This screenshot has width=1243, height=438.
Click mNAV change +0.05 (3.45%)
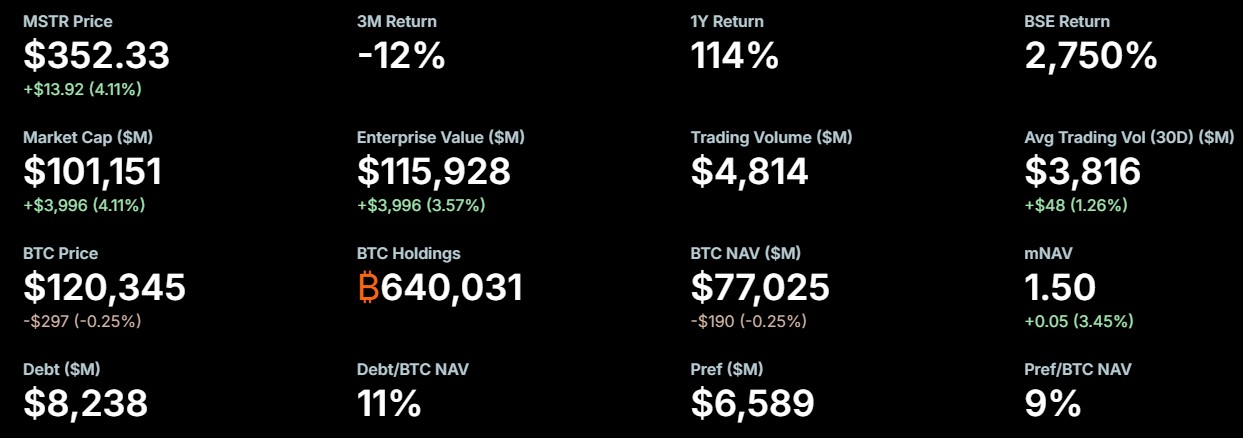point(1079,322)
